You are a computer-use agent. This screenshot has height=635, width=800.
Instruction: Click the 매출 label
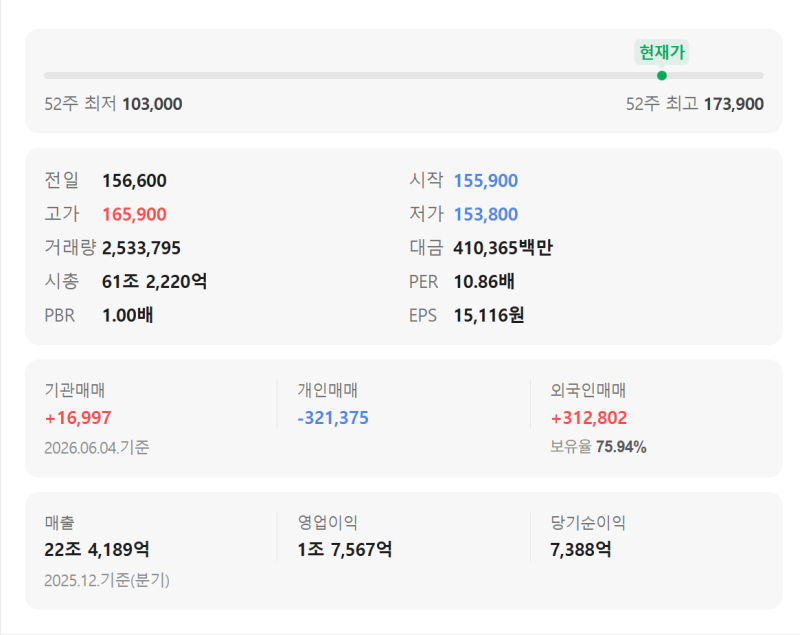click(x=59, y=522)
